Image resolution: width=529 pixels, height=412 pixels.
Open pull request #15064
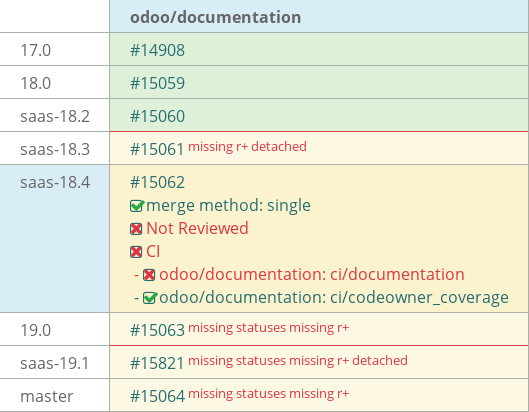(x=157, y=396)
